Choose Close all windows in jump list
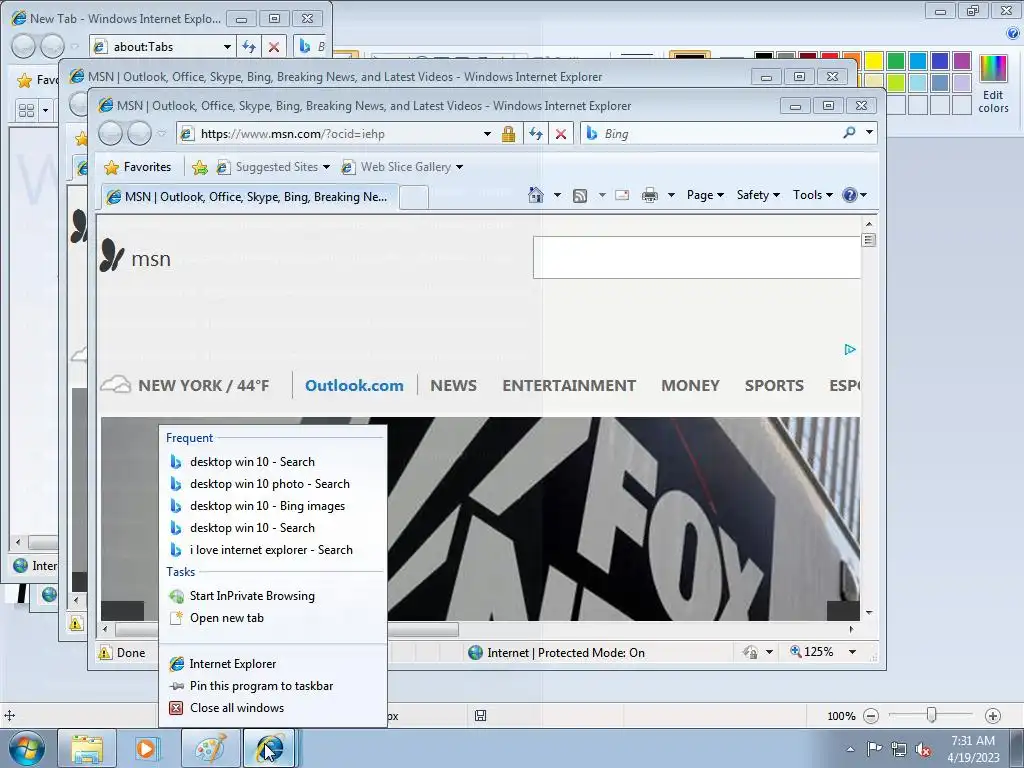This screenshot has height=768, width=1024. (x=272, y=708)
